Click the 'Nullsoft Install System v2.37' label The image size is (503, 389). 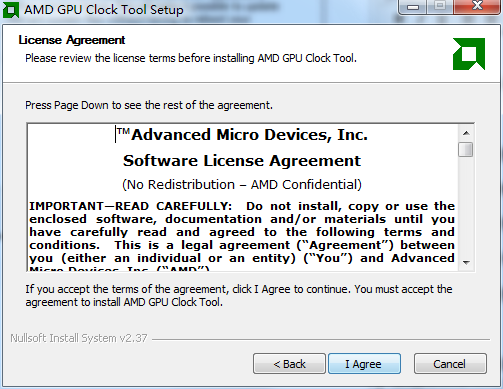(79, 338)
